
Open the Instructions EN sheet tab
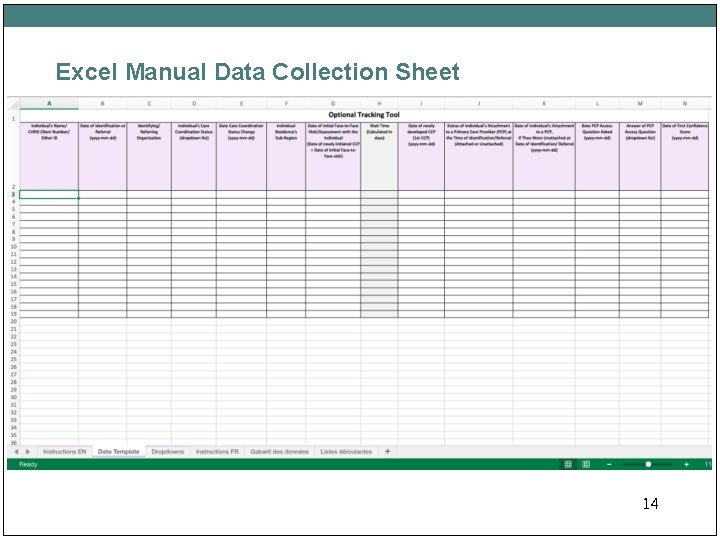click(x=65, y=452)
